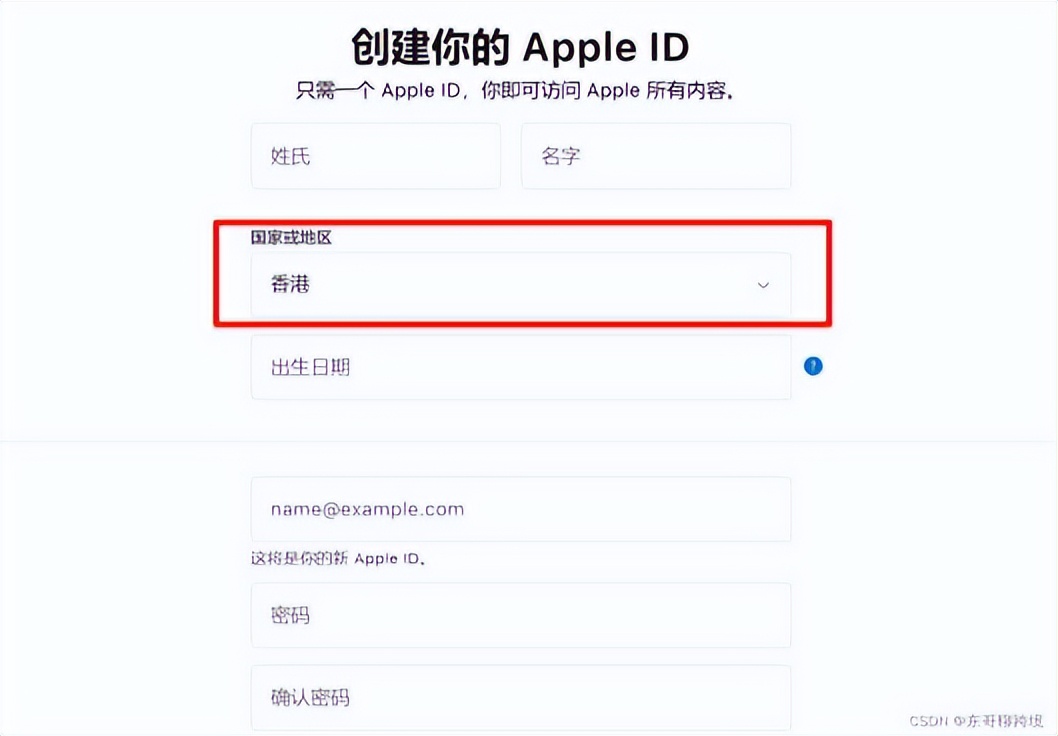Click the 名字 placeholder text

coord(561,157)
